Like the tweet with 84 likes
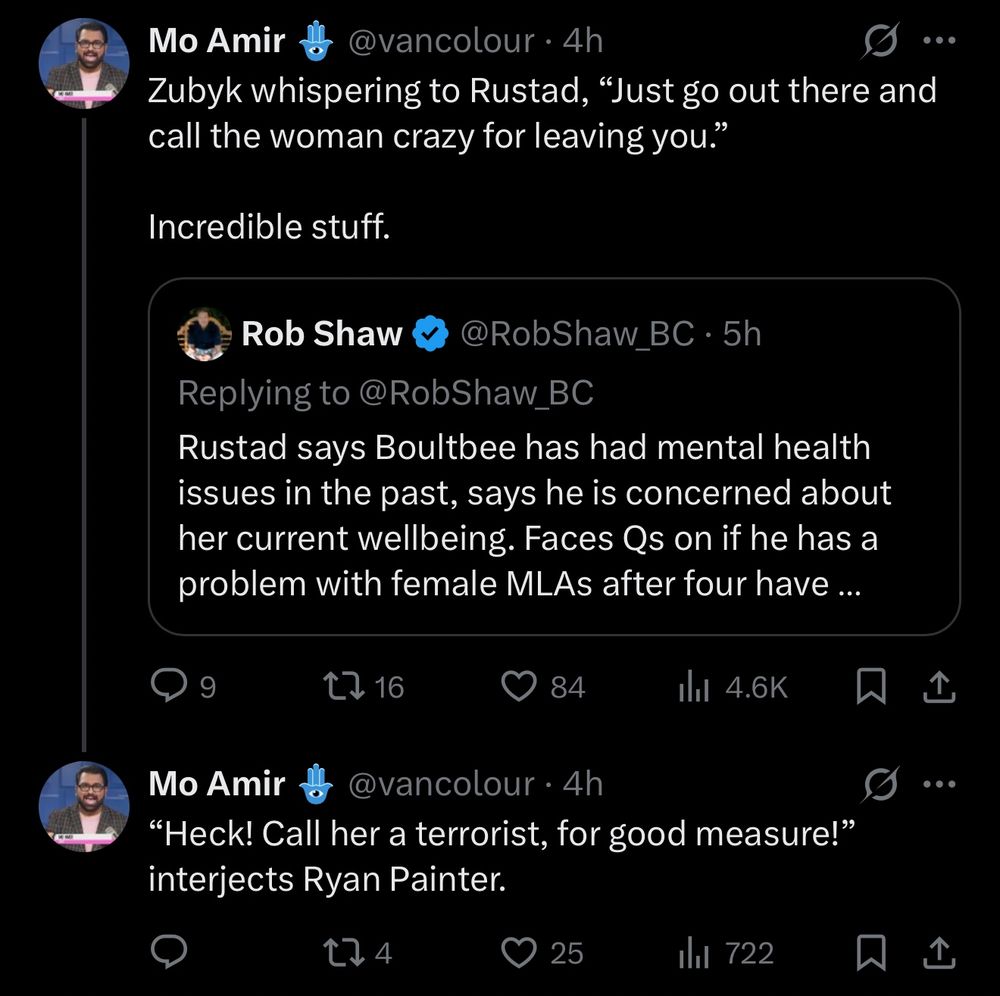The height and width of the screenshot is (996, 1000). (x=520, y=686)
